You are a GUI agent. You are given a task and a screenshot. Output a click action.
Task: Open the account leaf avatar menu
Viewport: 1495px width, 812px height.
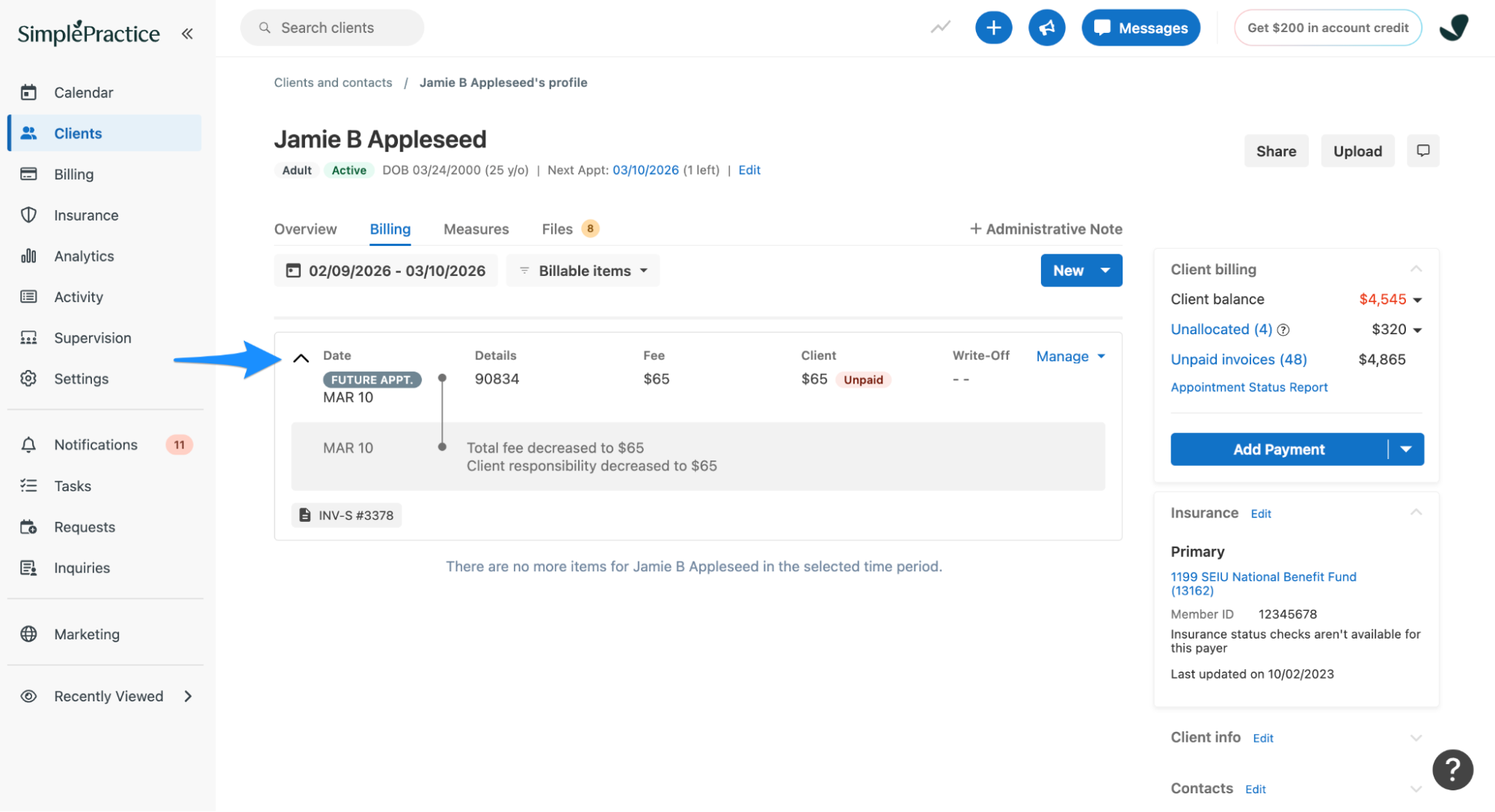tap(1453, 28)
